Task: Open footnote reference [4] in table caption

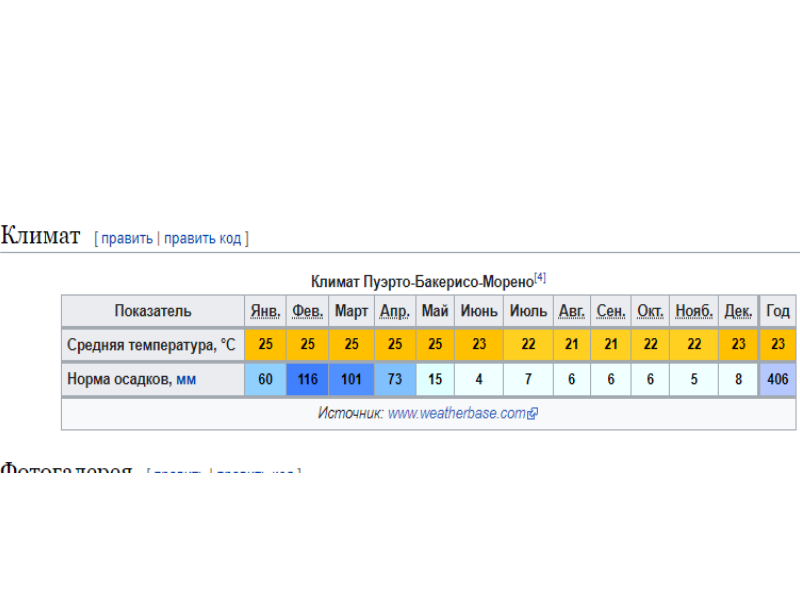Action: pyautogui.click(x=540, y=278)
